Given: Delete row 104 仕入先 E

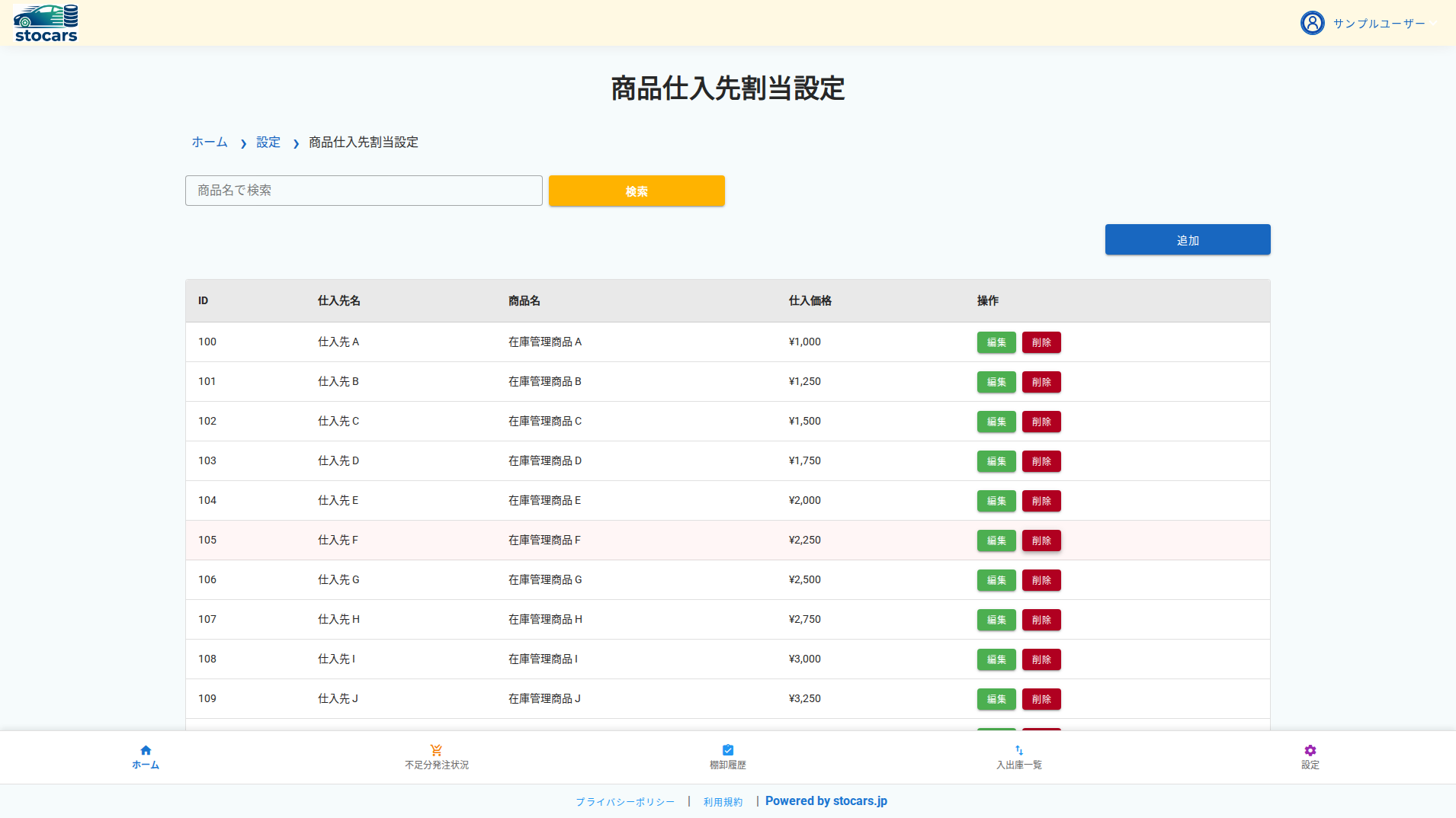Looking at the screenshot, I should point(1041,501).
